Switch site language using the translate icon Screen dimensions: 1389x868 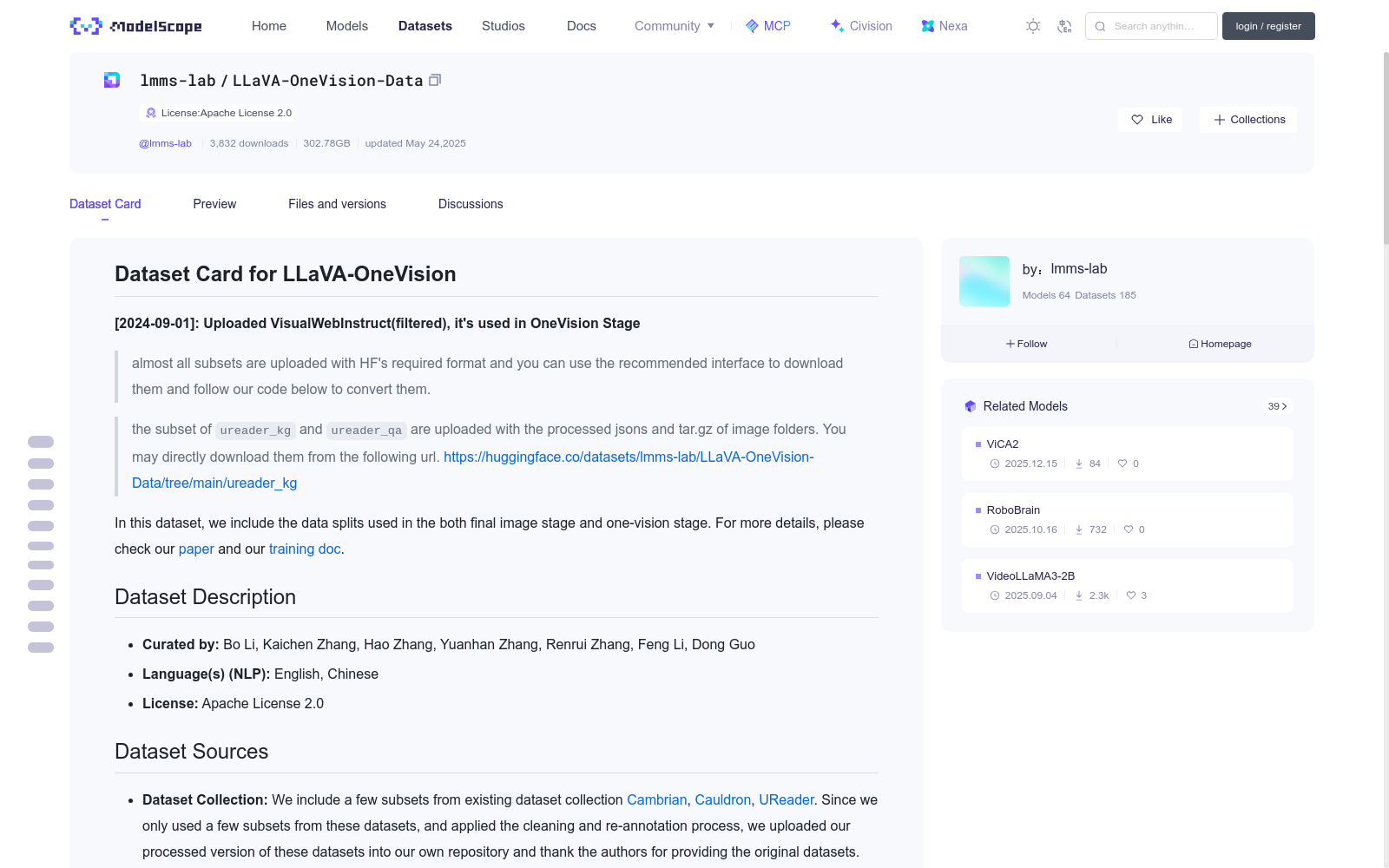(x=1064, y=26)
